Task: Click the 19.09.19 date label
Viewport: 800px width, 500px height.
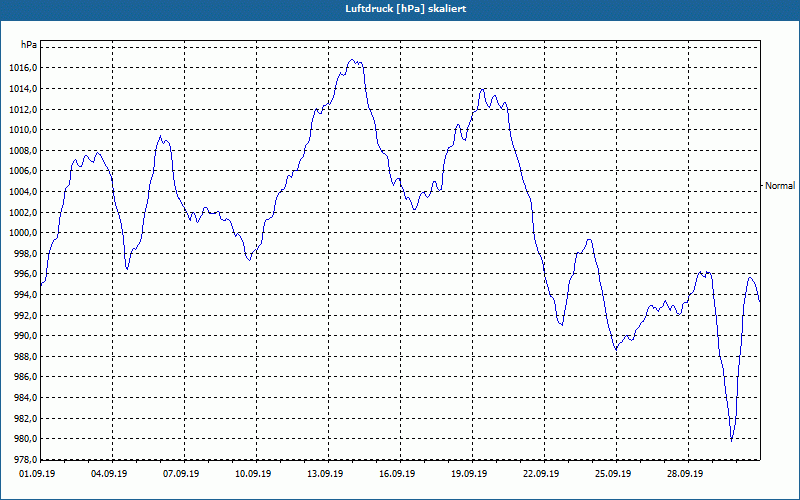Action: pos(469,473)
